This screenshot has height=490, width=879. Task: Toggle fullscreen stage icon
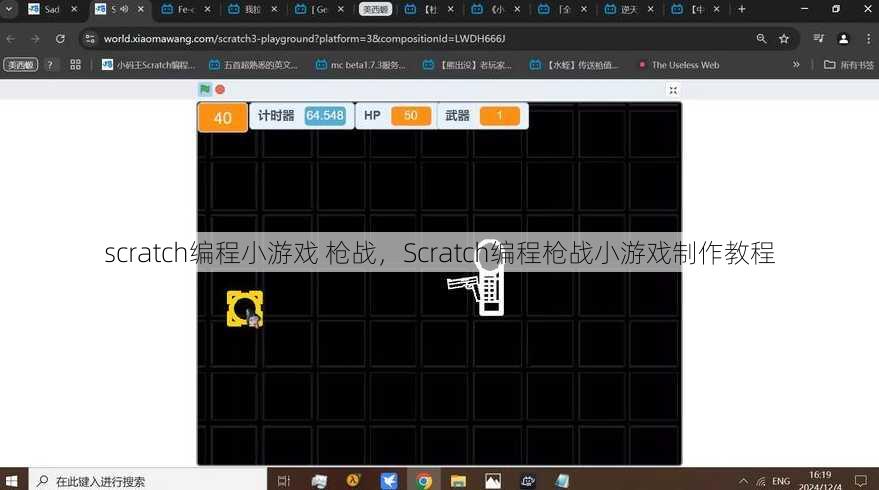(x=673, y=90)
